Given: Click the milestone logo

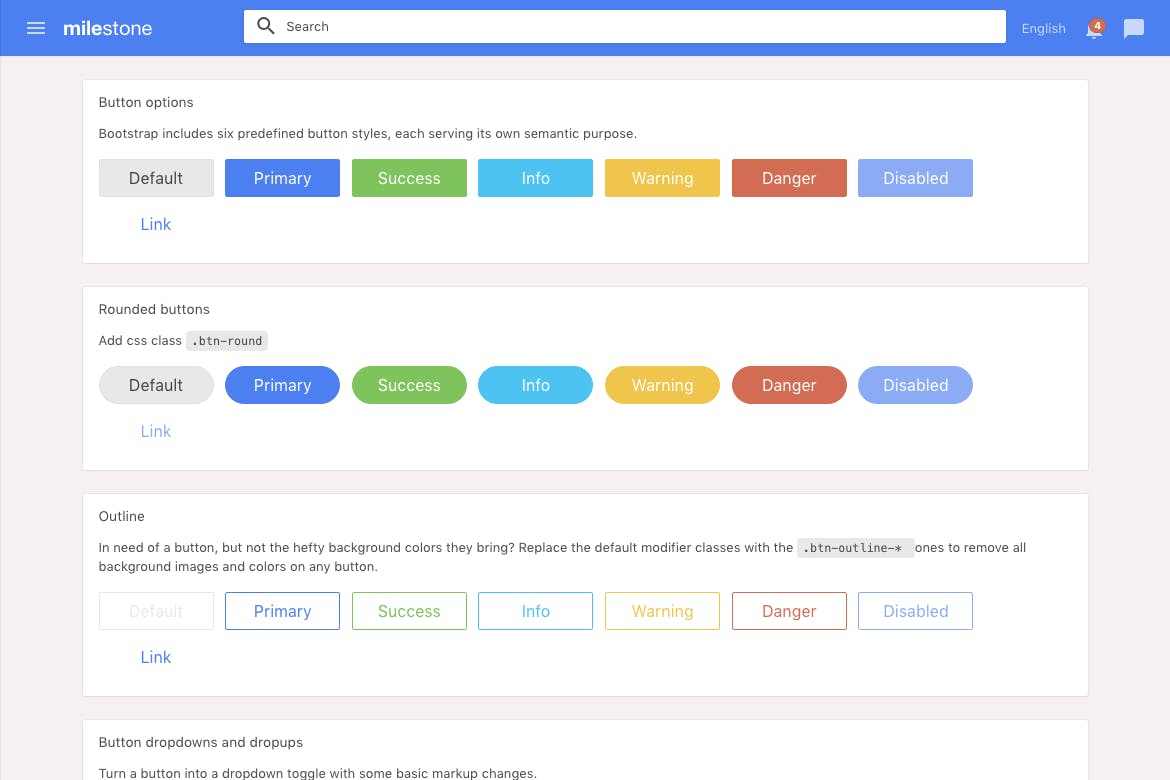Looking at the screenshot, I should (107, 28).
